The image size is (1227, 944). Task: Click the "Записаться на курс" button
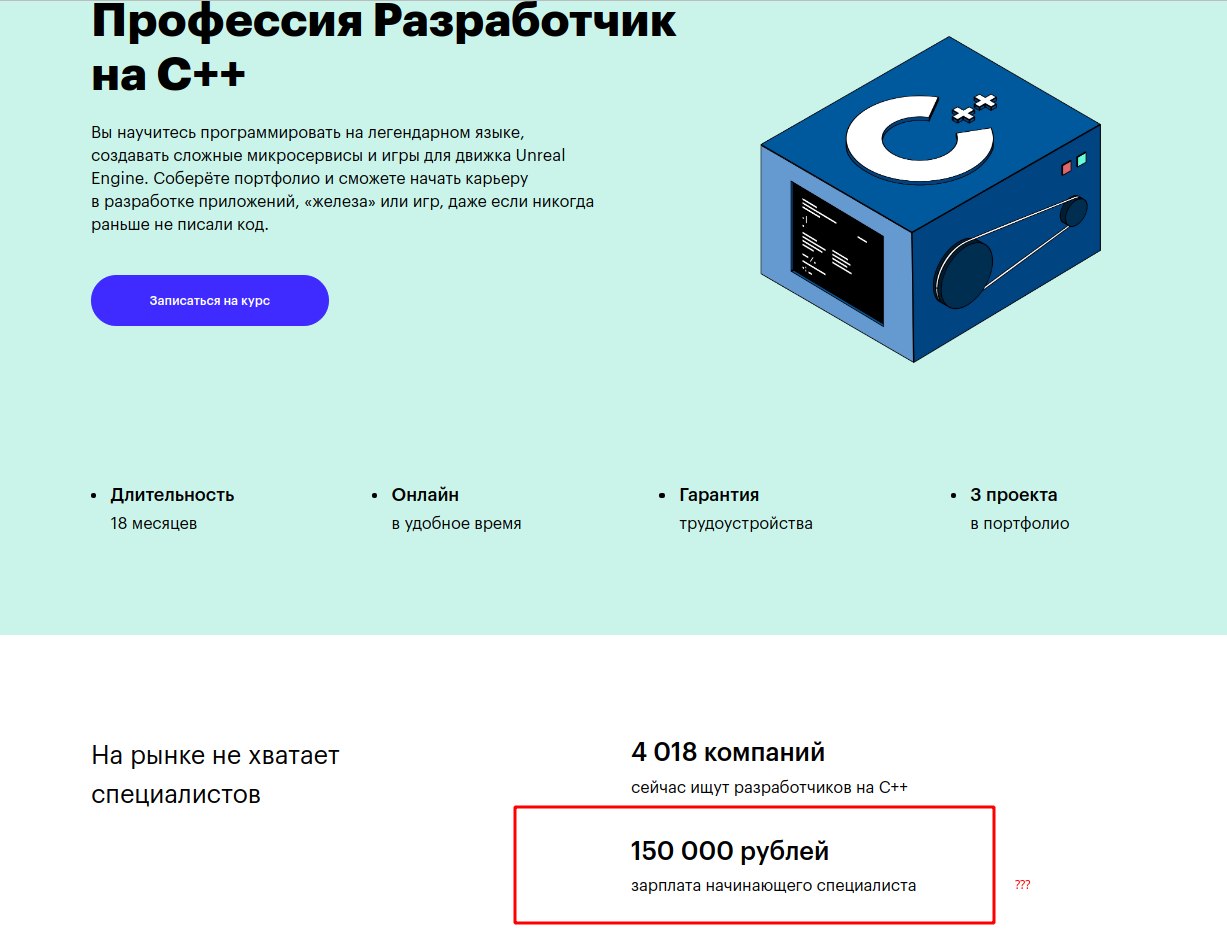click(x=210, y=300)
